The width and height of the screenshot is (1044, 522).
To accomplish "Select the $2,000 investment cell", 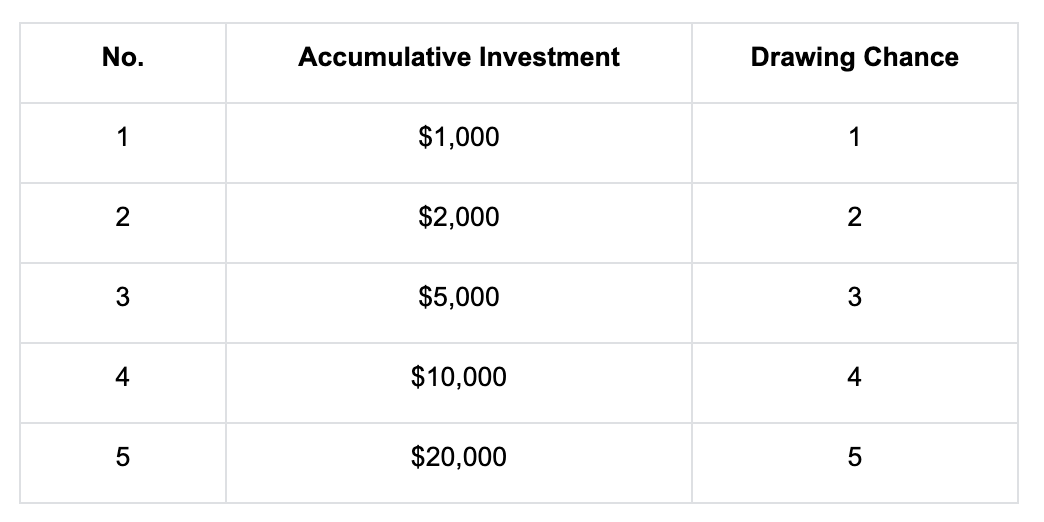I will [458, 218].
